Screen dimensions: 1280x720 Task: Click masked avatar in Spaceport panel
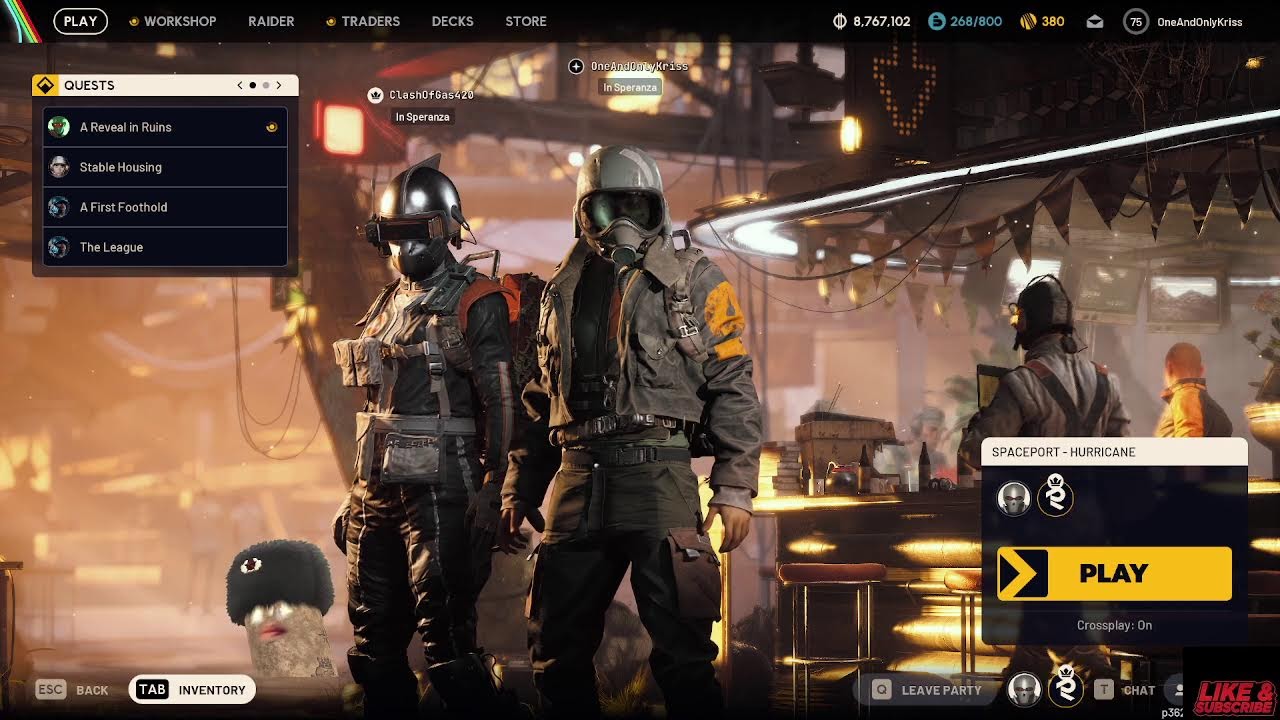click(1014, 498)
